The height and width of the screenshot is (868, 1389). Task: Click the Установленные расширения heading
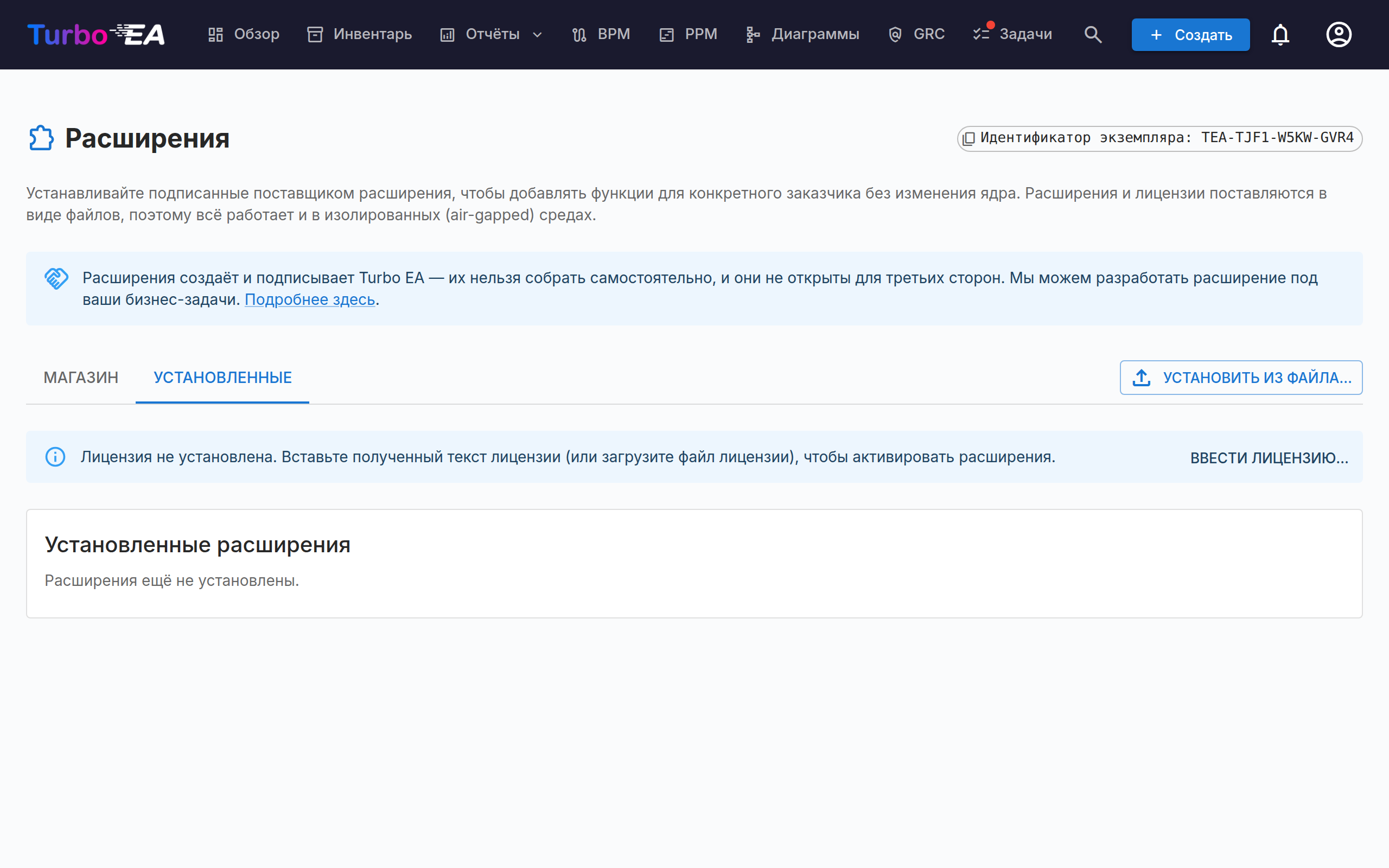(197, 544)
